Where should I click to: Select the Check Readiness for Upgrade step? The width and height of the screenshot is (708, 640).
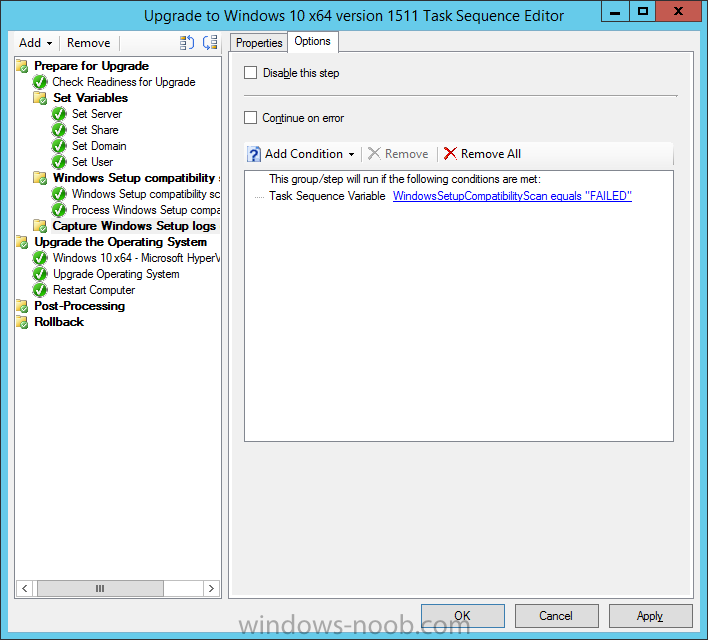[124, 82]
